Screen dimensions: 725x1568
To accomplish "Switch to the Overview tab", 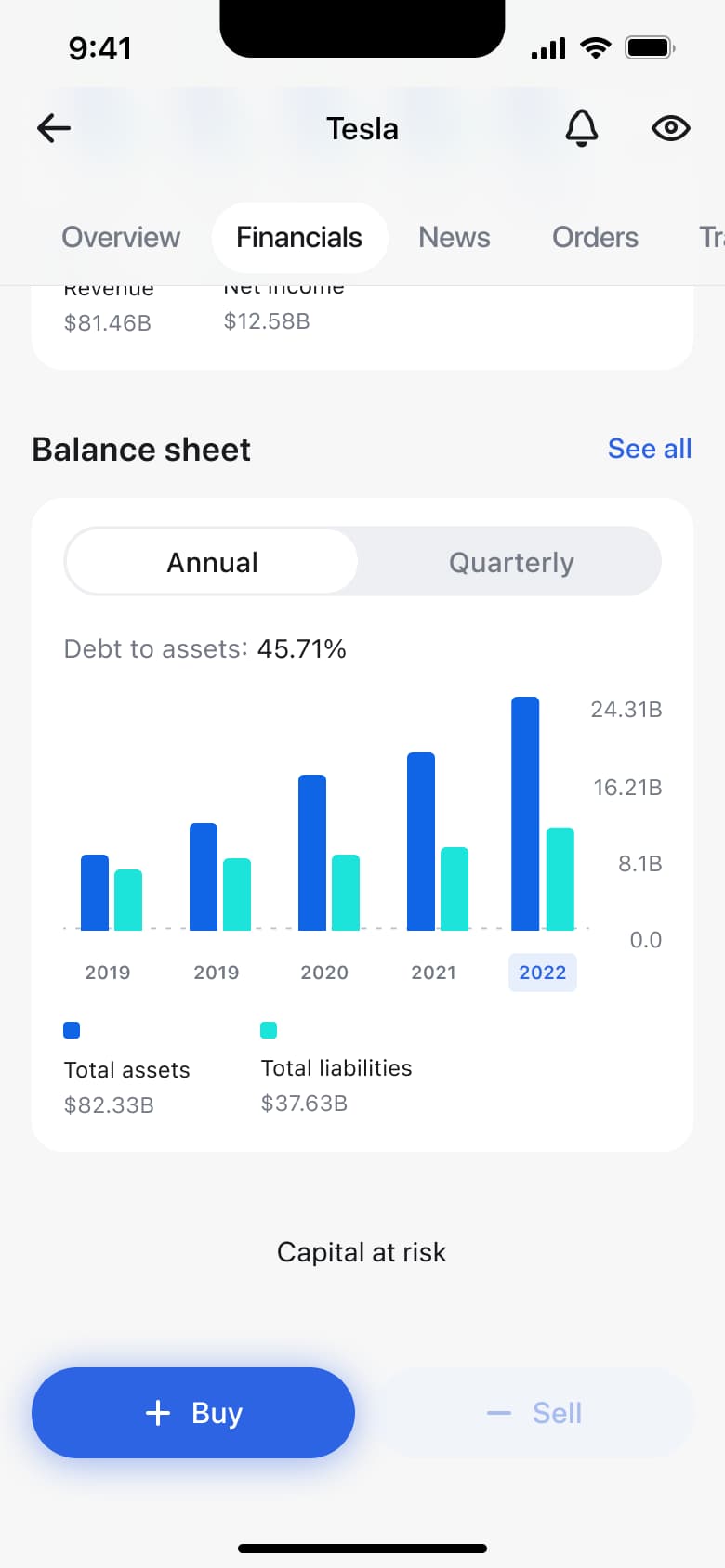I will click(x=121, y=238).
